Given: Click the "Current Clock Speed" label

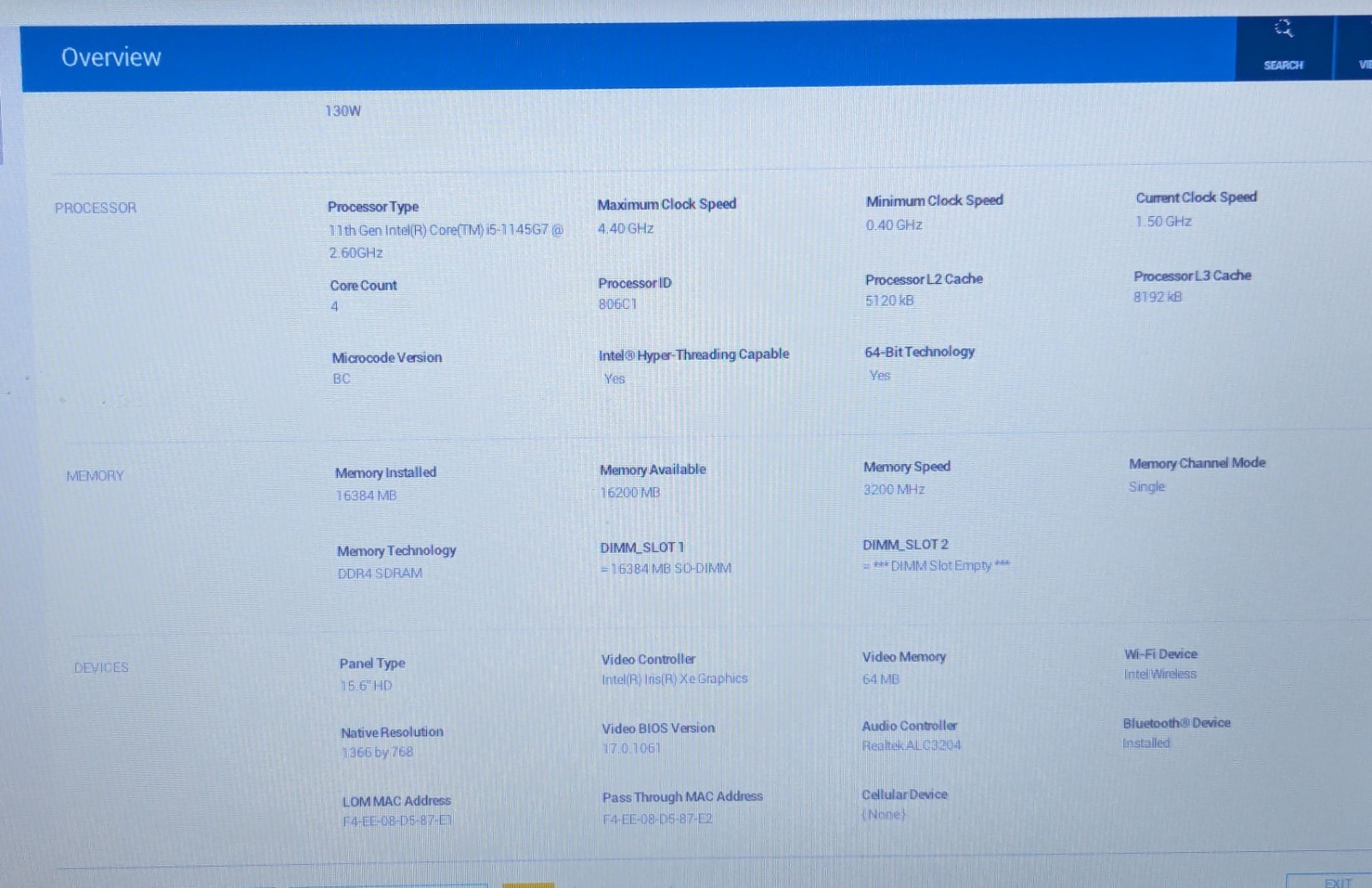Looking at the screenshot, I should coord(1196,197).
